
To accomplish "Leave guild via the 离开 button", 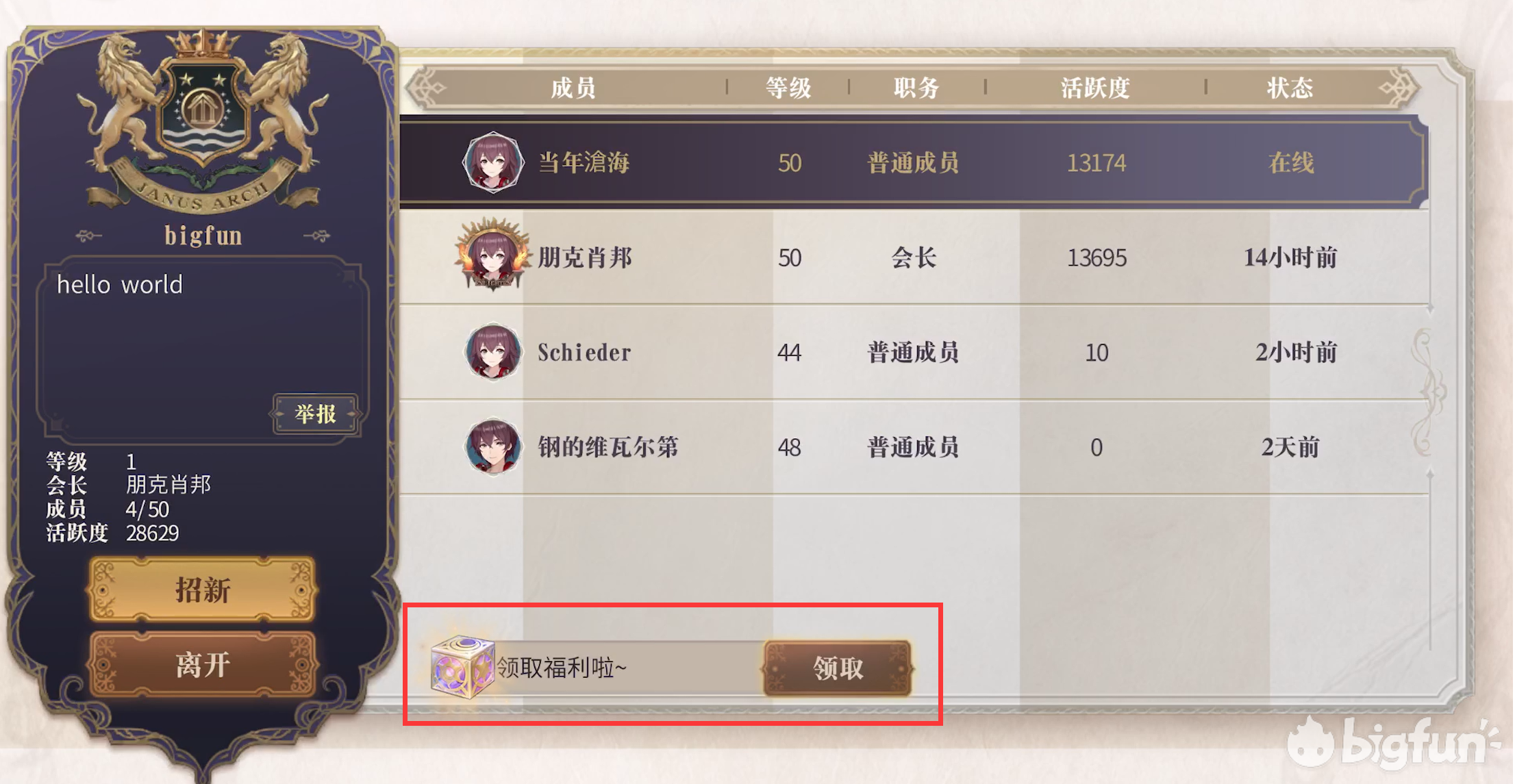I will 202,665.
